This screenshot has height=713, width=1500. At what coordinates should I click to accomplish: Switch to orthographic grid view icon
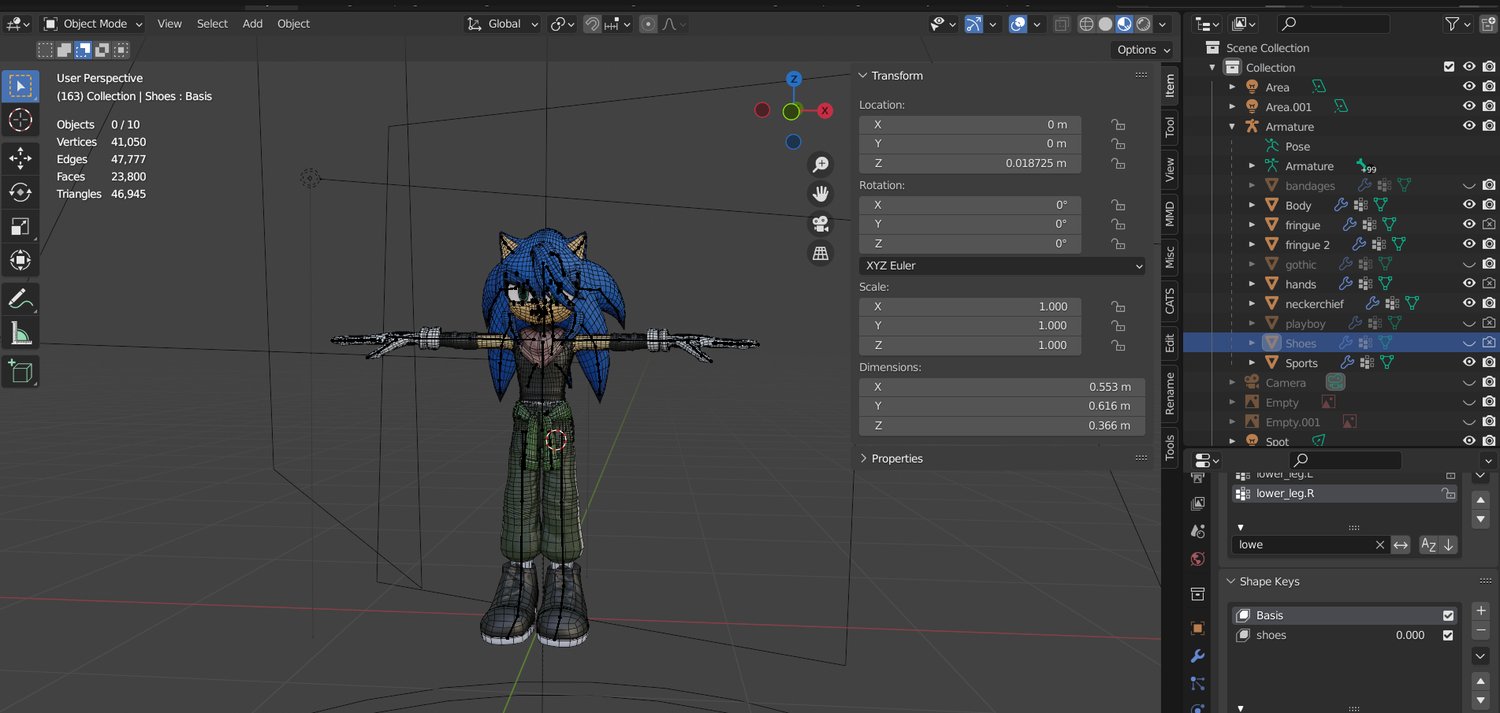click(x=821, y=254)
